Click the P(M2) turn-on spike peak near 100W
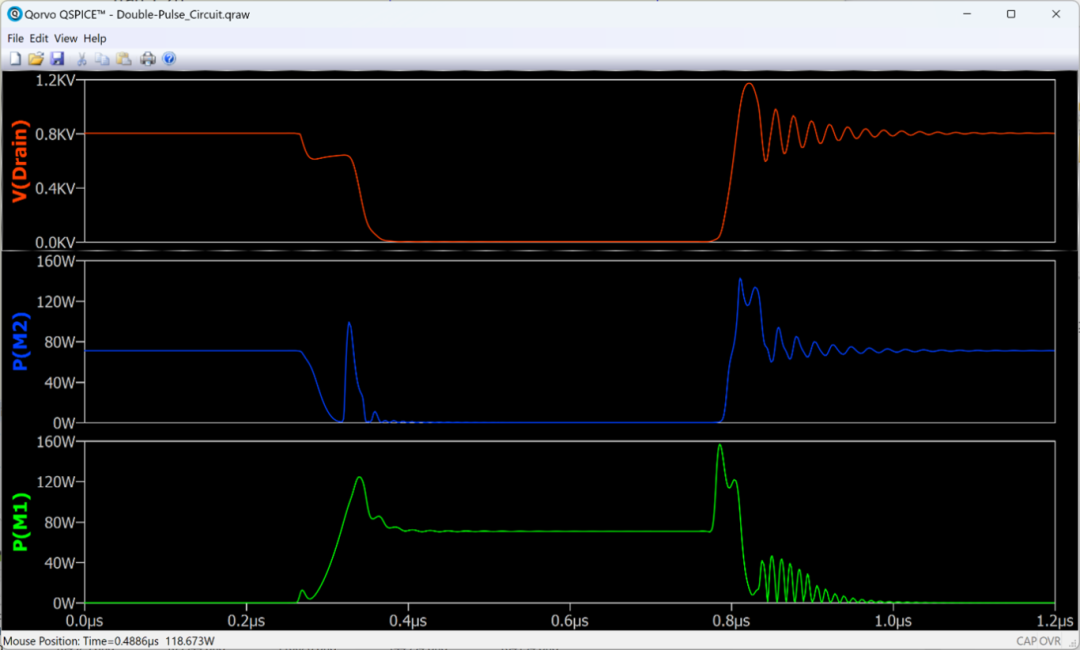The width and height of the screenshot is (1080, 650). pos(349,323)
